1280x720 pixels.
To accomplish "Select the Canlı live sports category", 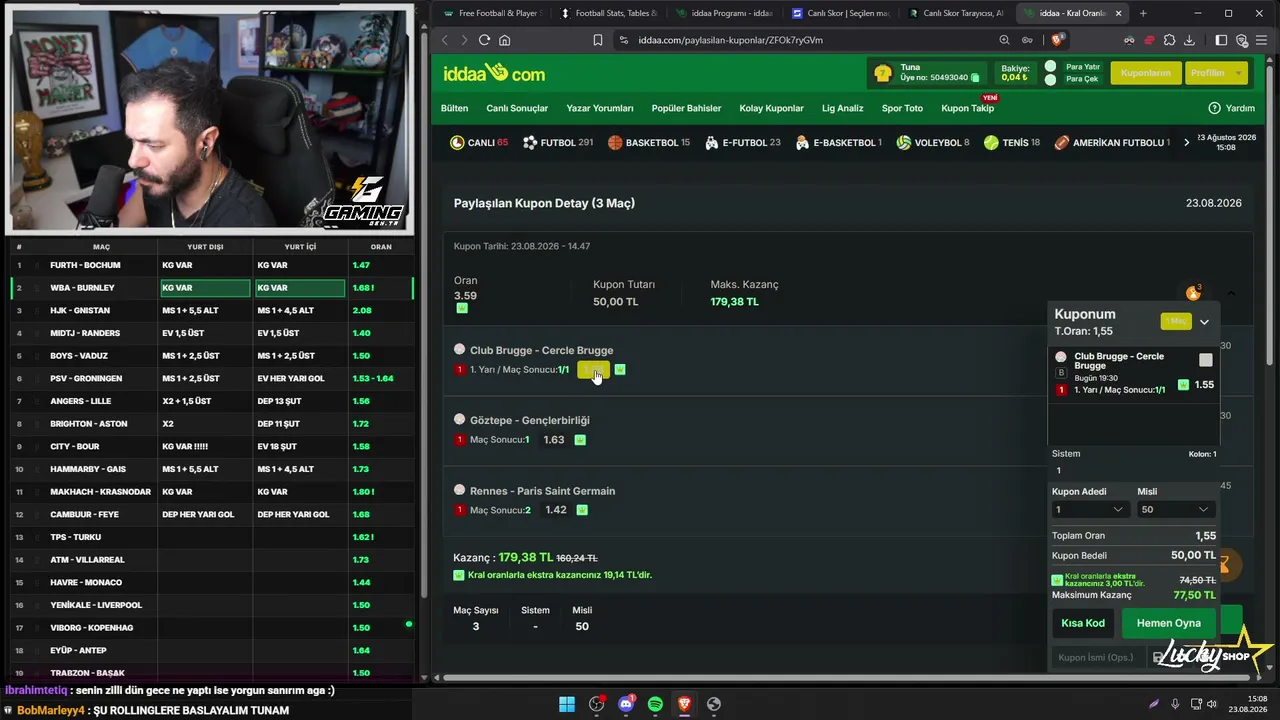I will point(479,143).
